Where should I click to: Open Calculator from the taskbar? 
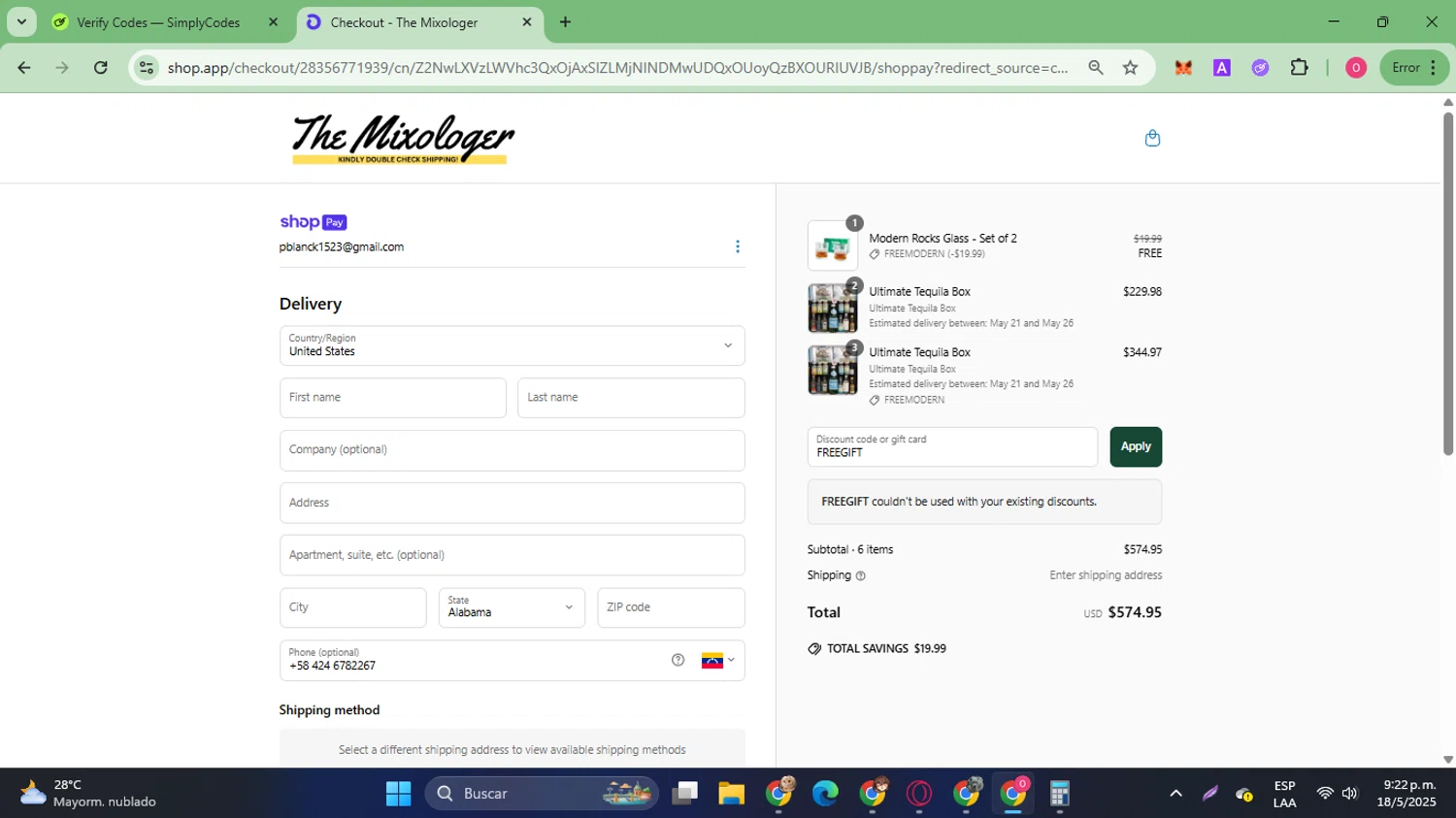1060,794
